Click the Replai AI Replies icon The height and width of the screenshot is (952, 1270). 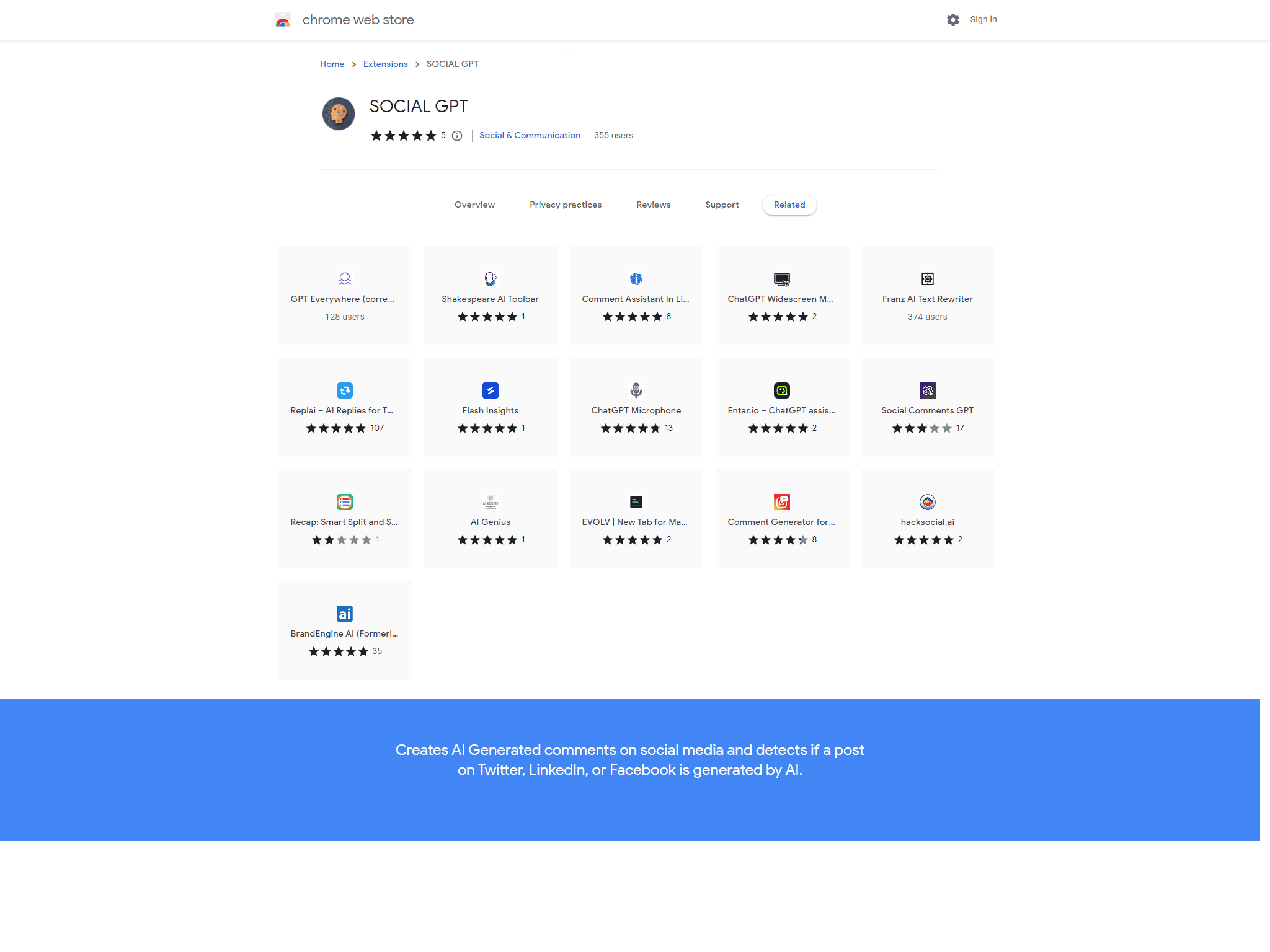point(345,390)
